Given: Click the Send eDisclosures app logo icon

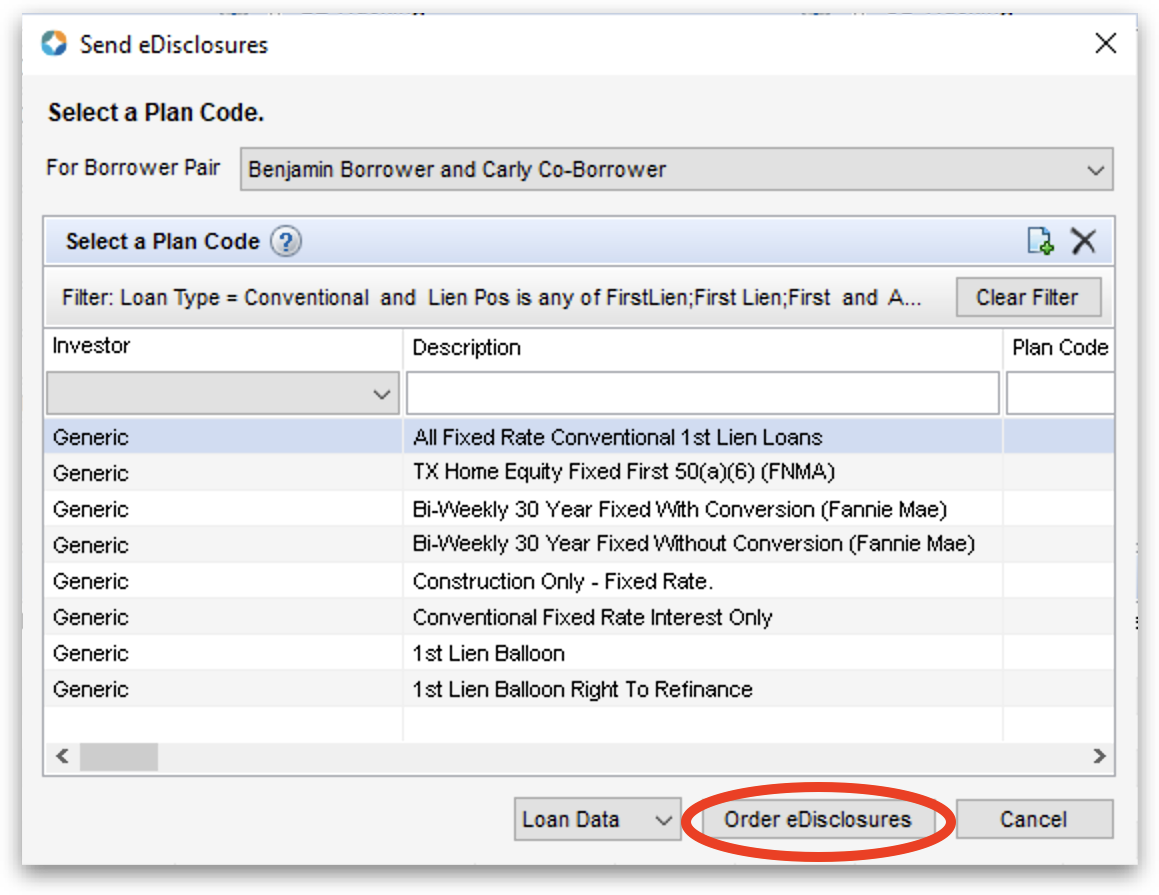Looking at the screenshot, I should pos(54,44).
